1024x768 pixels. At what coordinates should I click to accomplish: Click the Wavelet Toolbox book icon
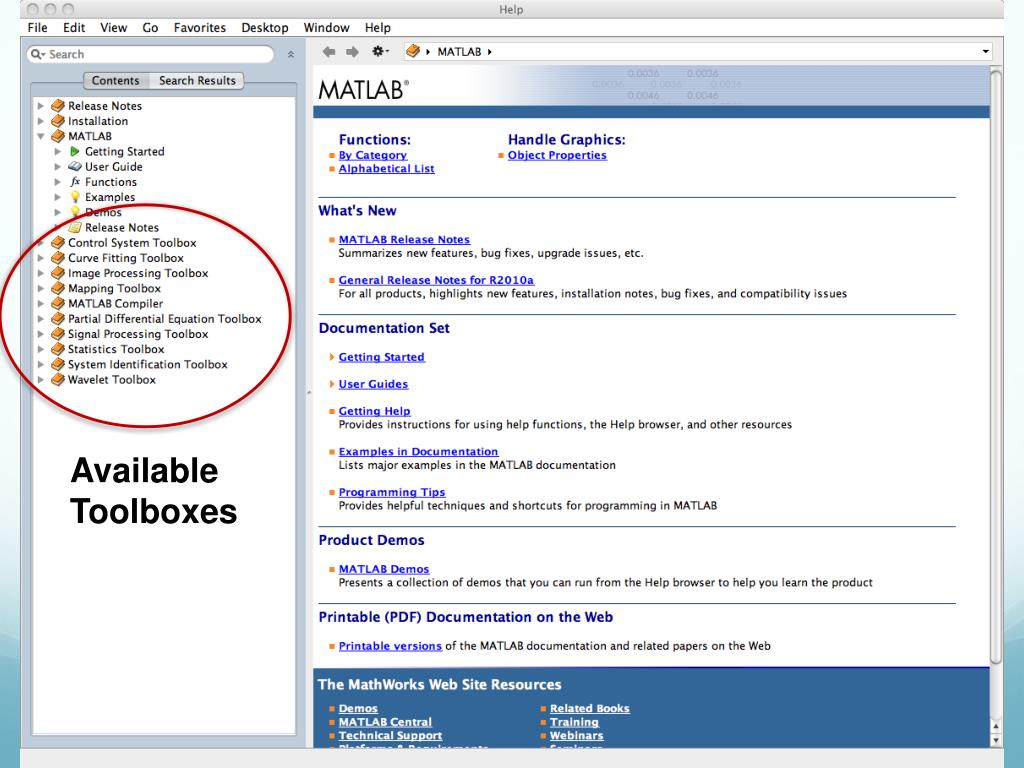(x=58, y=380)
